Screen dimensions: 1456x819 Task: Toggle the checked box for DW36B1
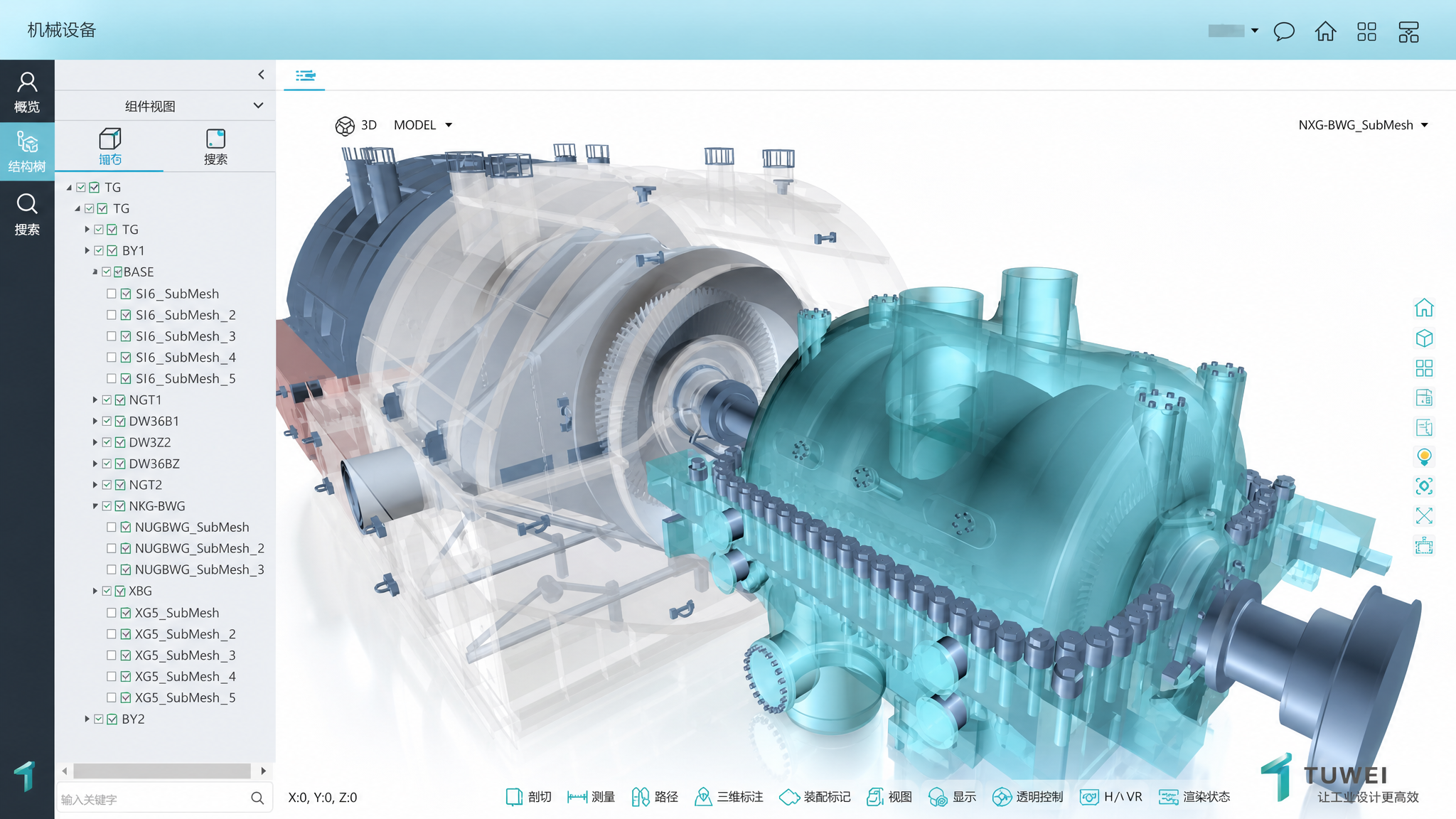(120, 421)
